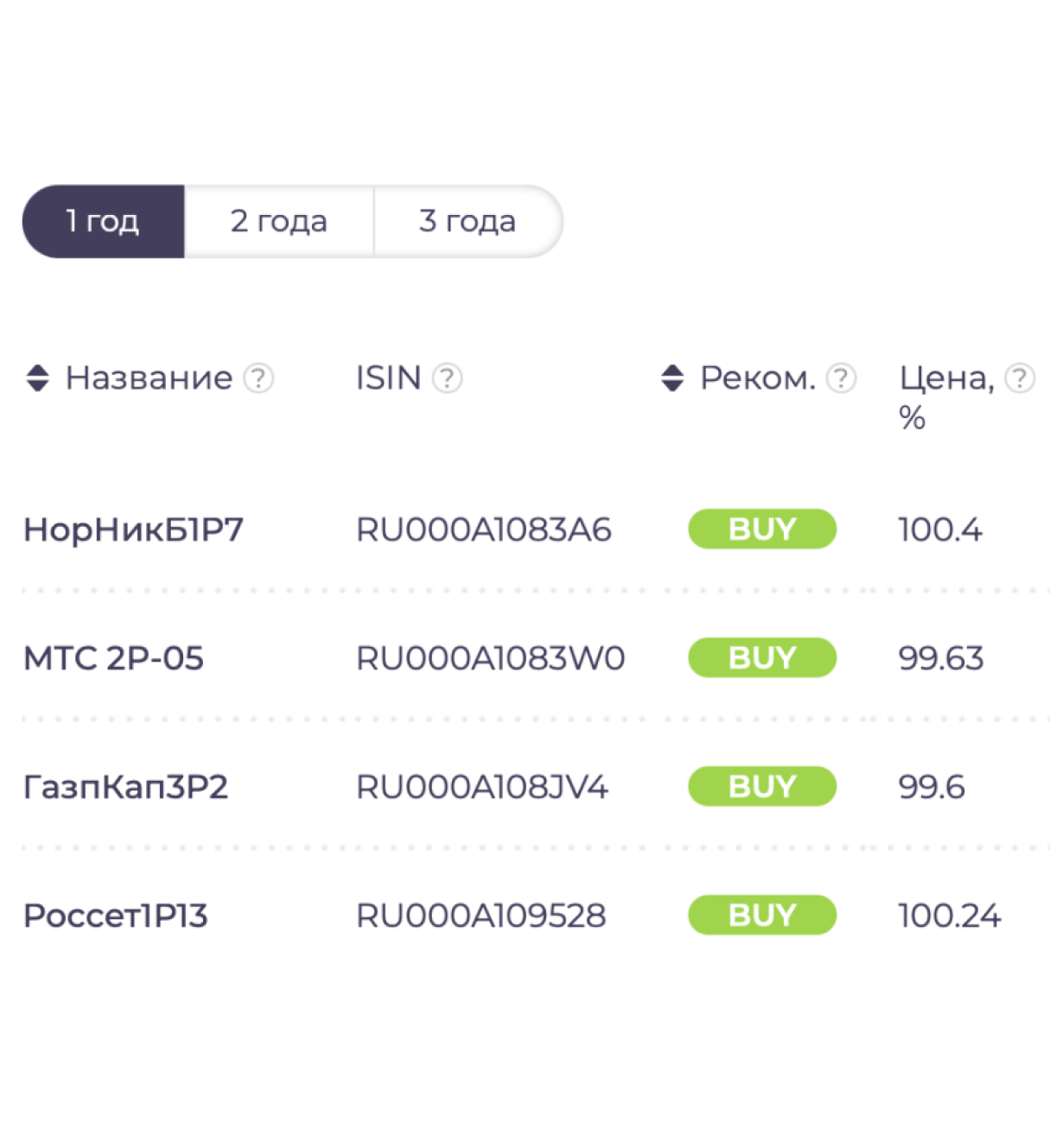The width and height of the screenshot is (1050, 1148).
Task: Hit the BUY badge for Россет1Р13
Action: tap(762, 915)
